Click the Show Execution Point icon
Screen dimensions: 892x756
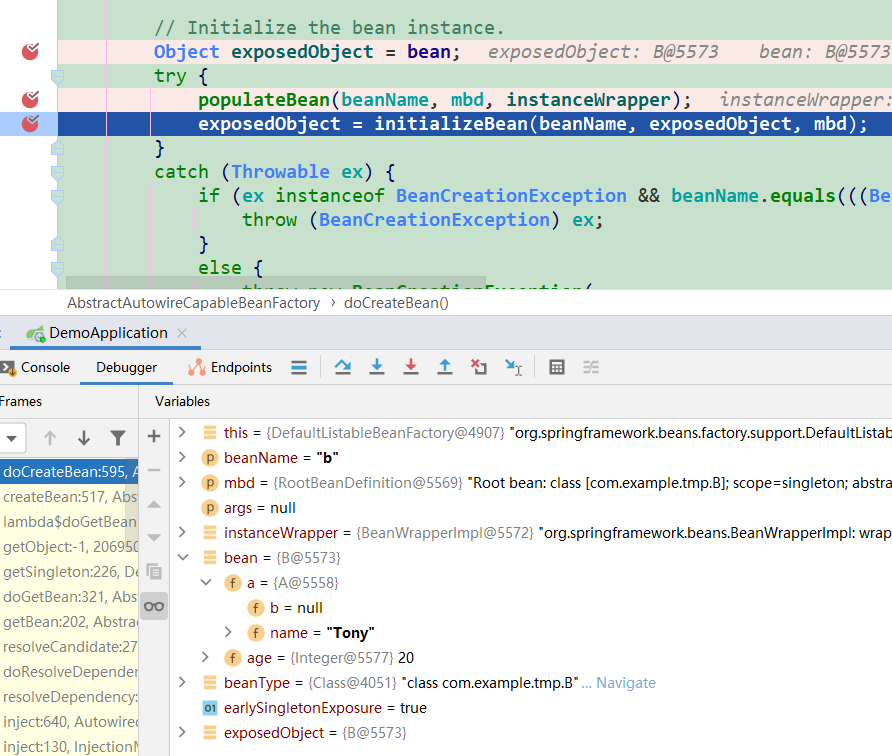pos(299,367)
